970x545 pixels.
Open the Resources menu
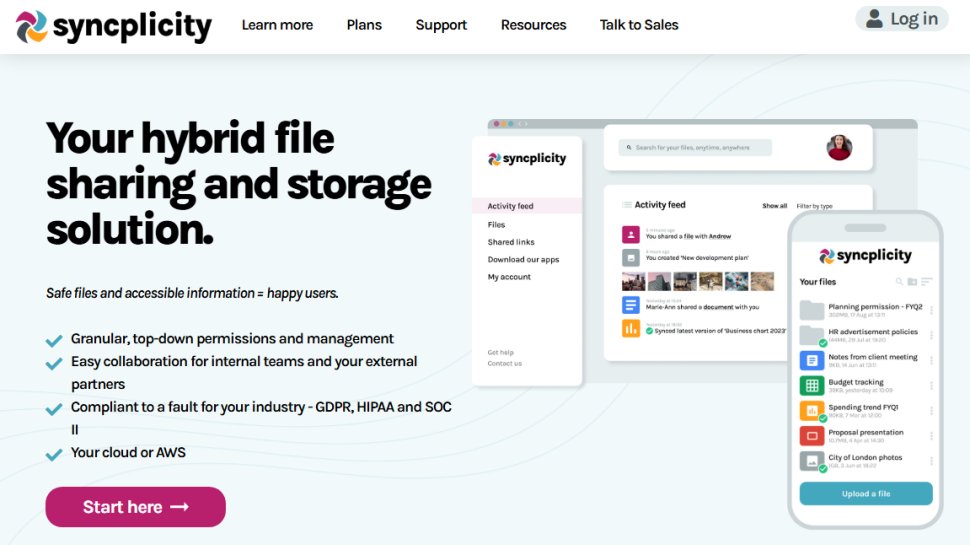[533, 25]
